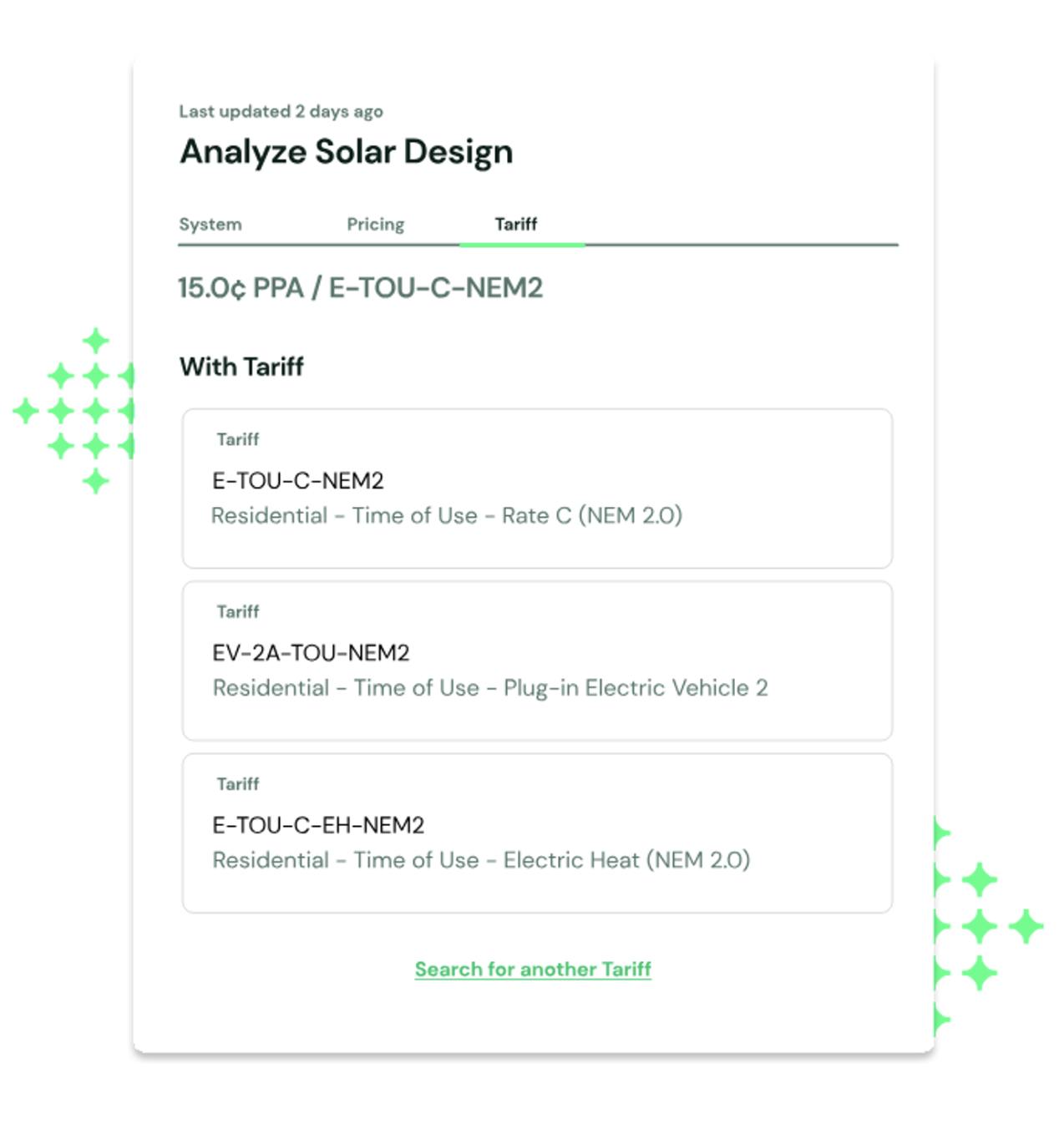1064x1124 pixels.
Task: Click the Tariff label above E-TOU-C-NEM2
Action: click(238, 439)
